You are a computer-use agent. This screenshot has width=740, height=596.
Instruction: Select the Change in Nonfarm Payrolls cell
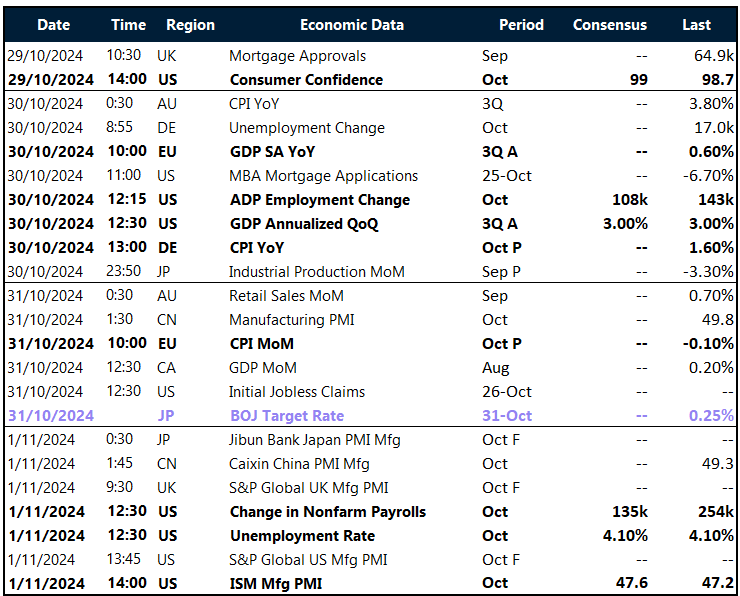(x=327, y=512)
